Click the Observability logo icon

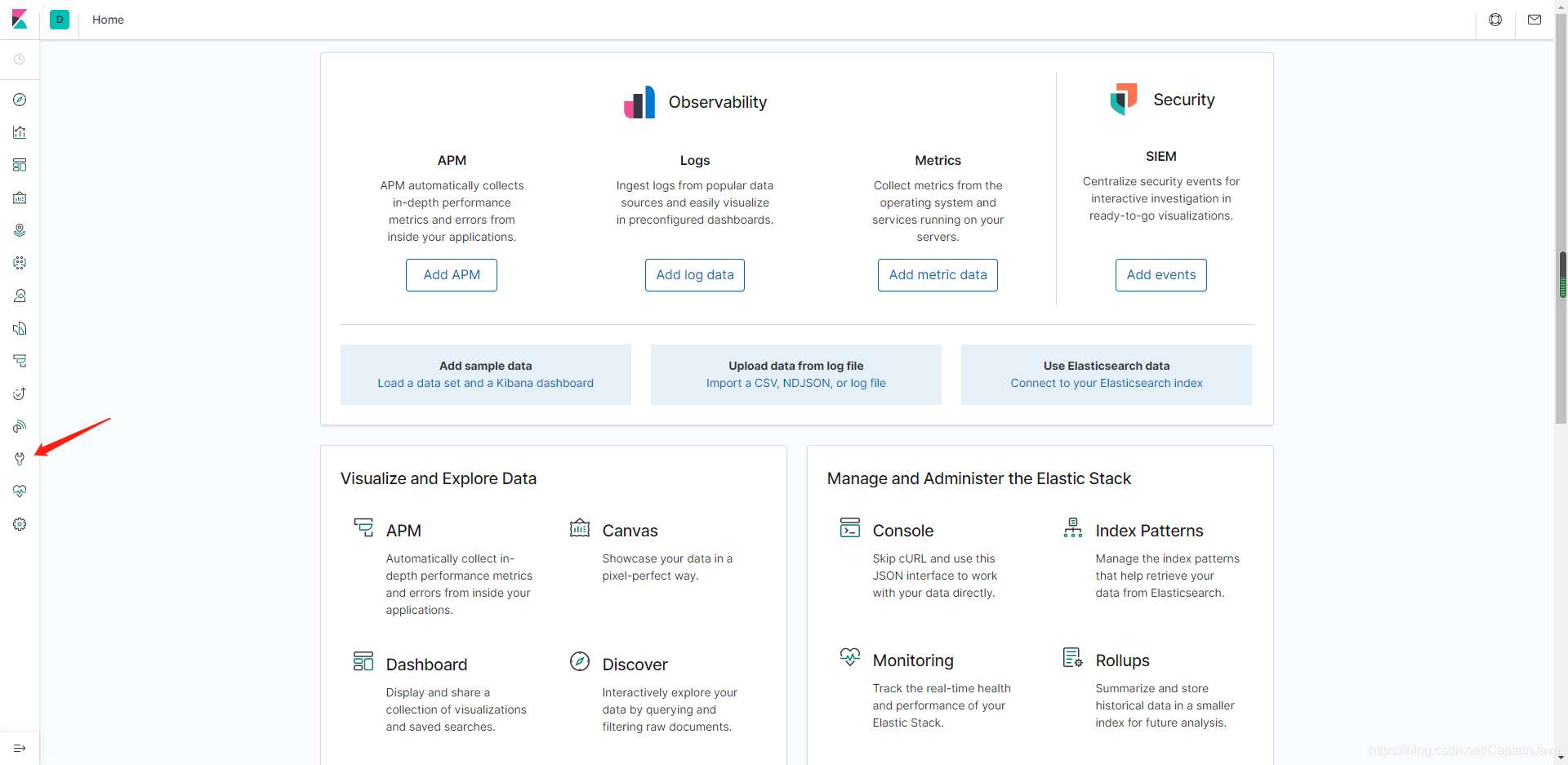(639, 102)
